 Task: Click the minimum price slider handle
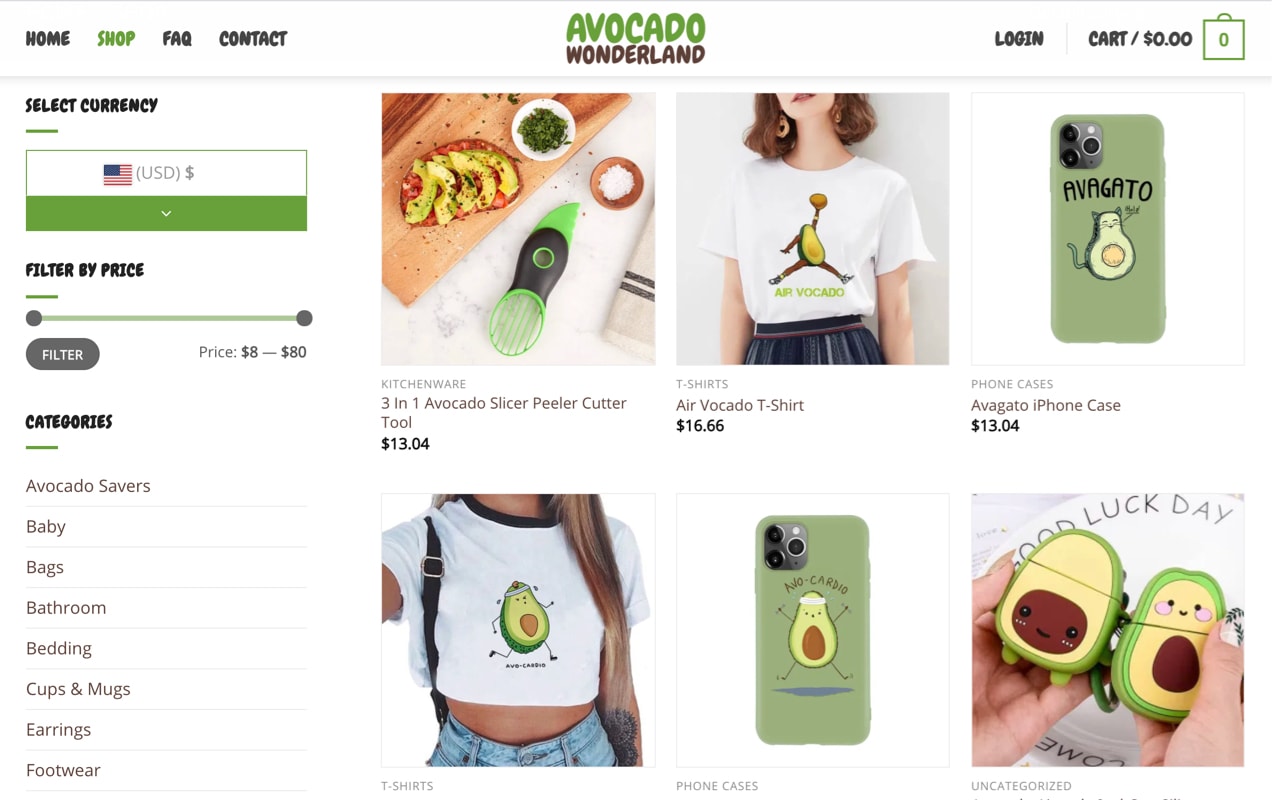[34, 318]
